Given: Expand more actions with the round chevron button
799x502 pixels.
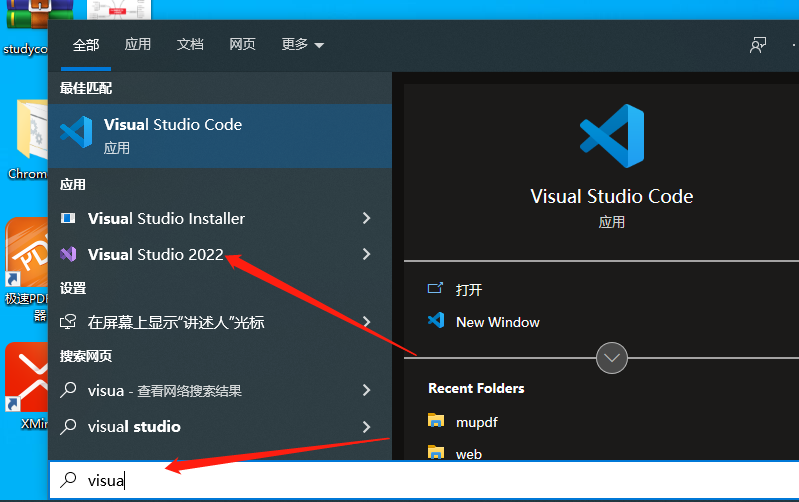Looking at the screenshot, I should tap(611, 358).
